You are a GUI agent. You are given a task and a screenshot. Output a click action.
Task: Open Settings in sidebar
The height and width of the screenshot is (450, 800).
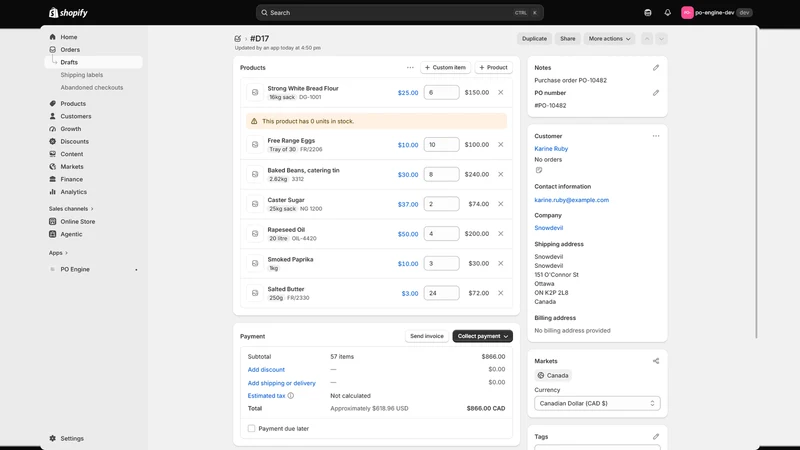(x=93, y=438)
